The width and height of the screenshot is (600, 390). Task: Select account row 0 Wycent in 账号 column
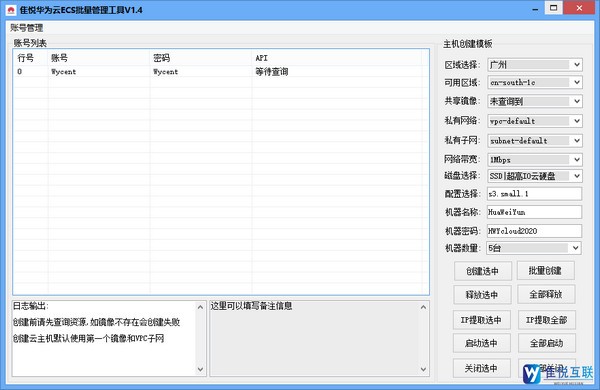coord(64,72)
